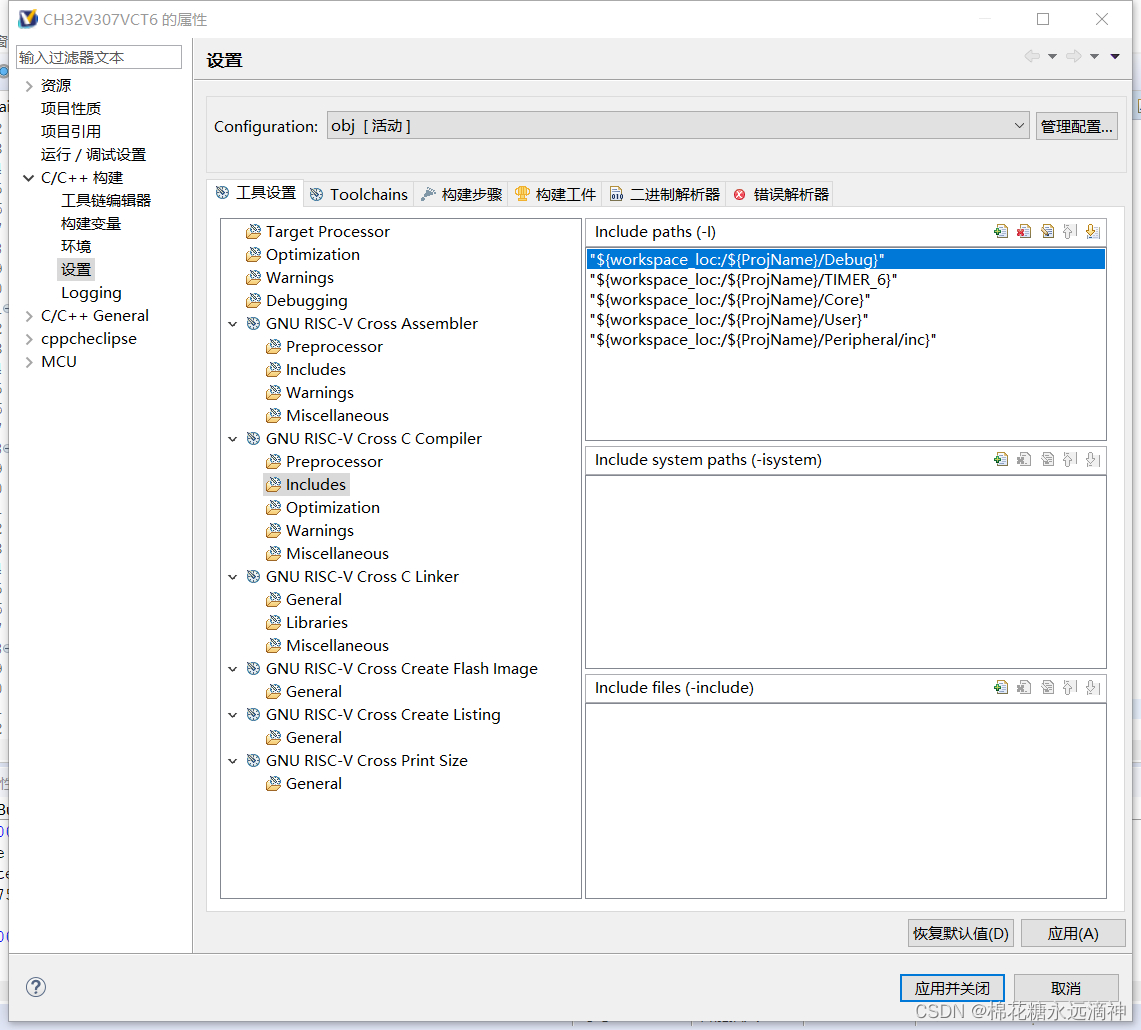
Task: Open back history dropdown arrow
Action: coord(1052,56)
